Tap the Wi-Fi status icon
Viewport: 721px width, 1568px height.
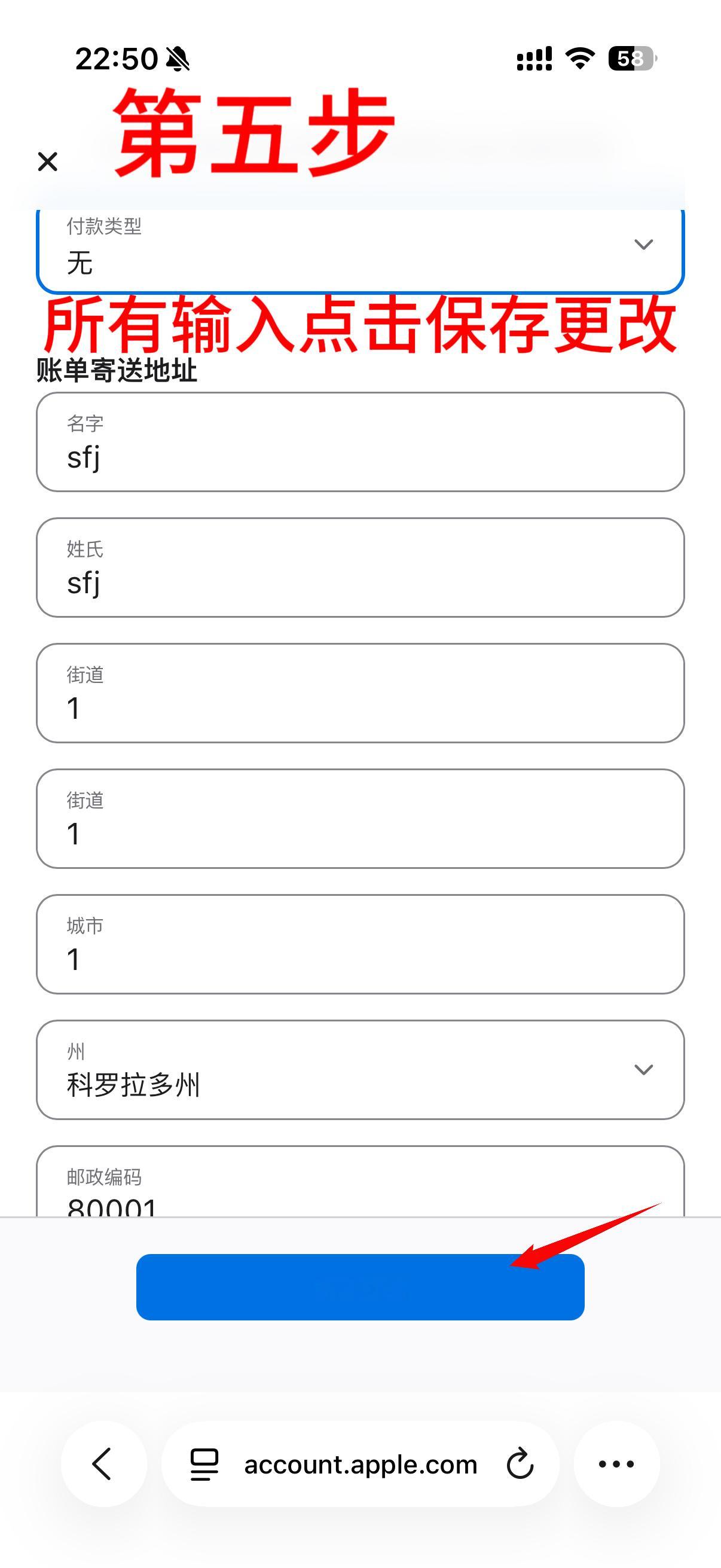[x=580, y=59]
